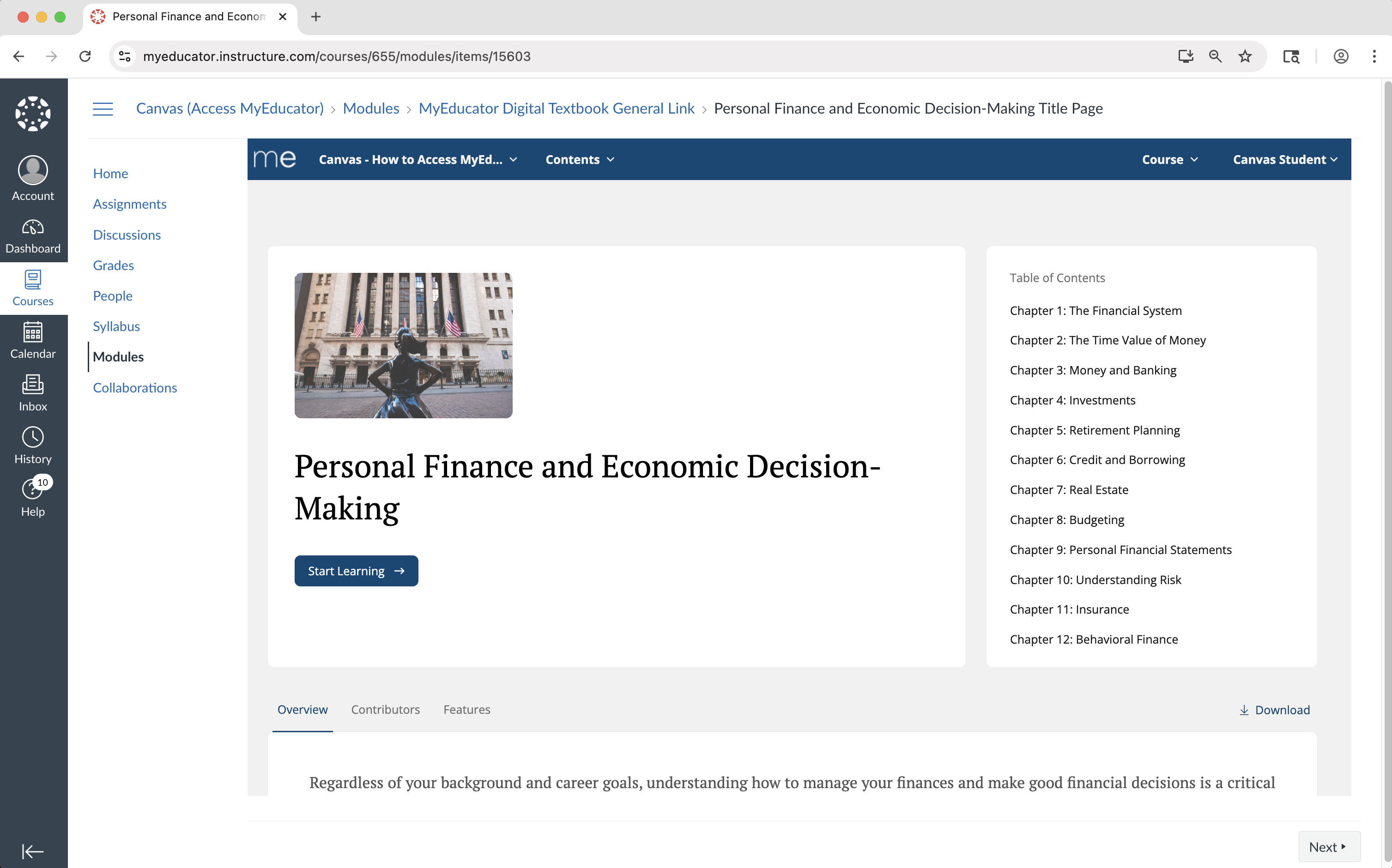Viewport: 1392px width, 868px height.
Task: Toggle the course navigation hamburger menu
Action: [103, 108]
